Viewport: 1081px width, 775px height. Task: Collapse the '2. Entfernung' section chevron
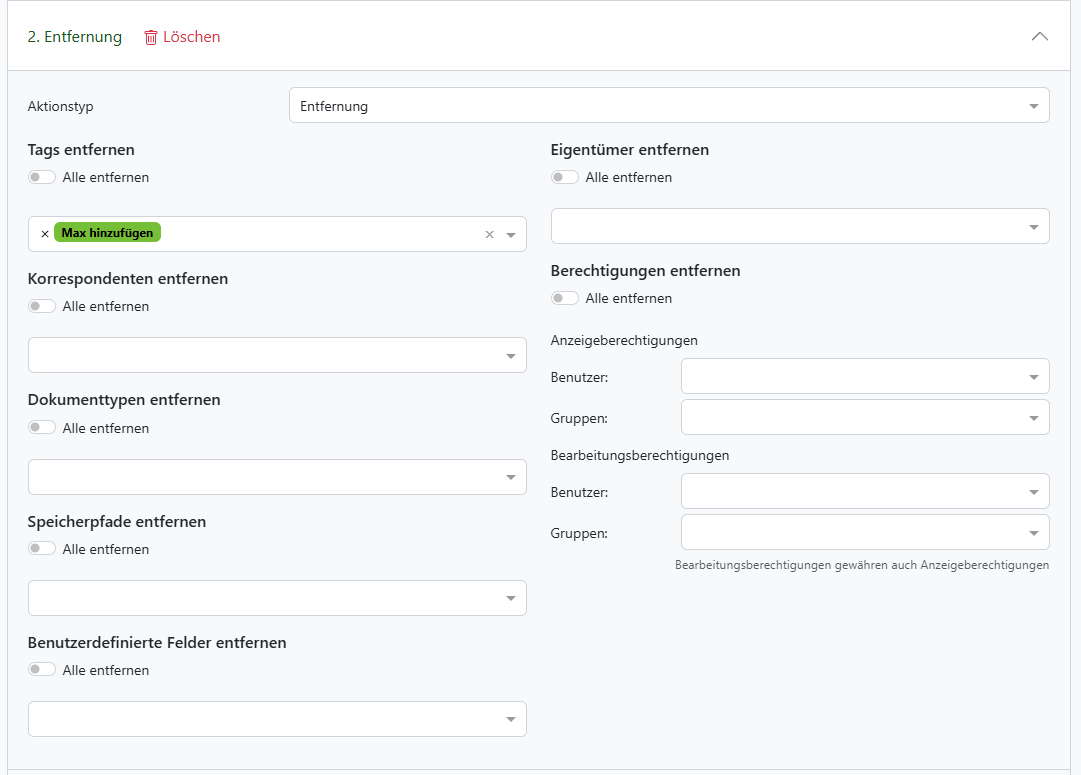pos(1039,37)
